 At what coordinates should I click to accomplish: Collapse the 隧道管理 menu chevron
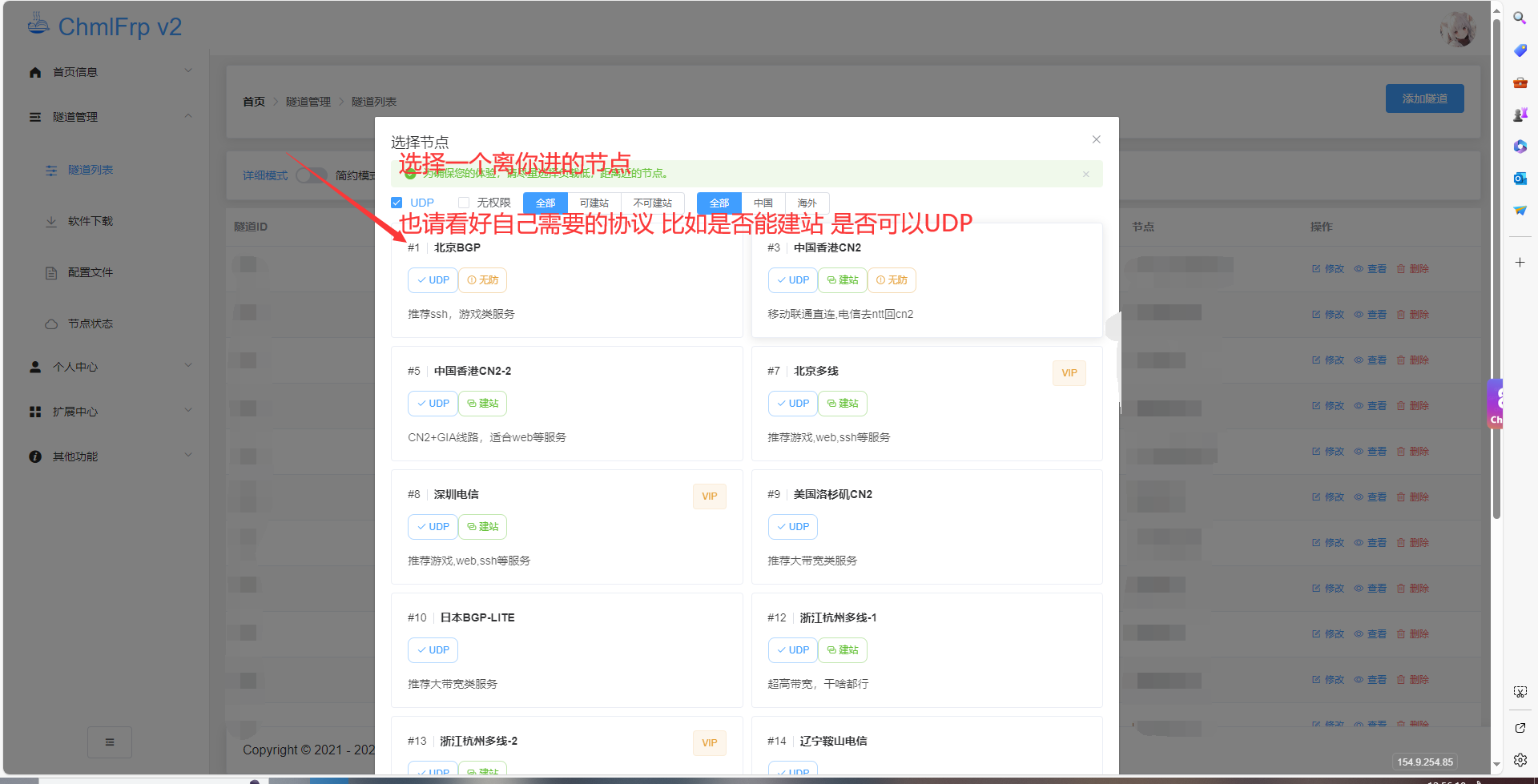tap(188, 115)
